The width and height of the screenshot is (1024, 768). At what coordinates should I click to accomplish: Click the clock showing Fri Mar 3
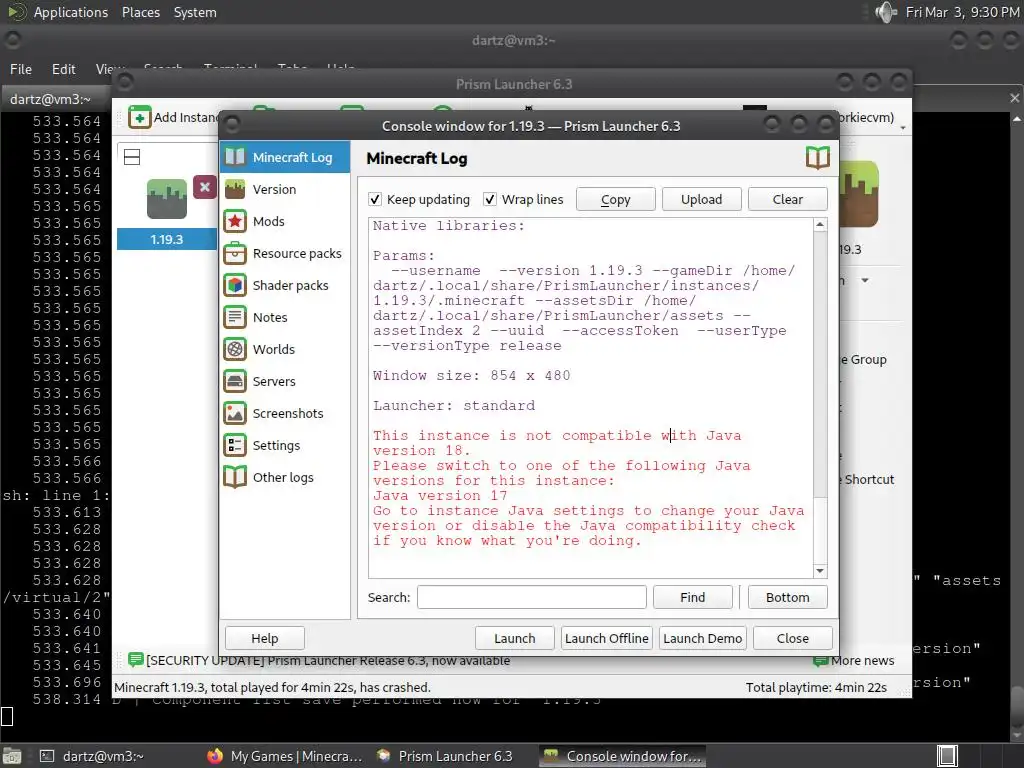pos(963,12)
